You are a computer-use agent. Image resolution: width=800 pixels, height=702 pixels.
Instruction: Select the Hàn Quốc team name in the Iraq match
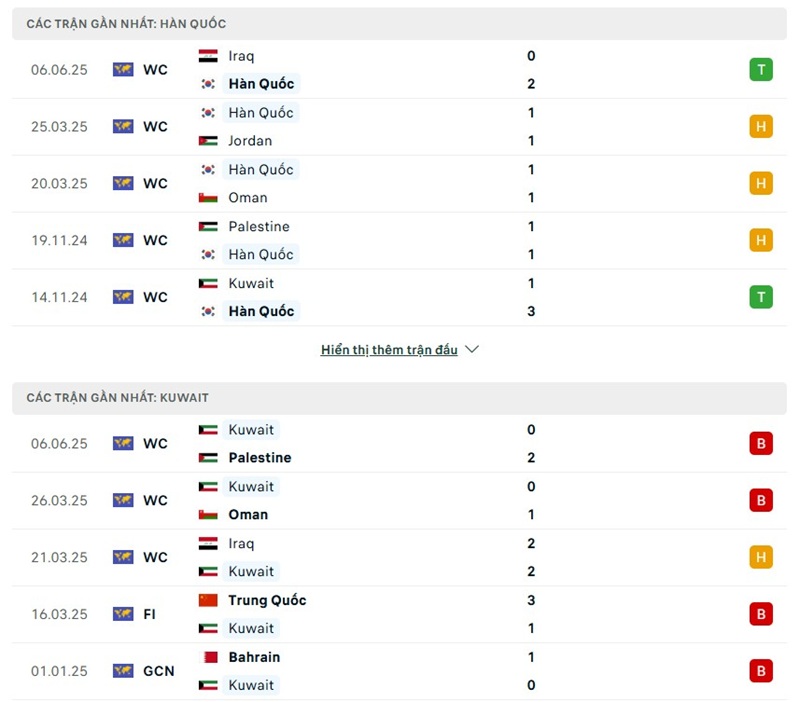pyautogui.click(x=262, y=84)
